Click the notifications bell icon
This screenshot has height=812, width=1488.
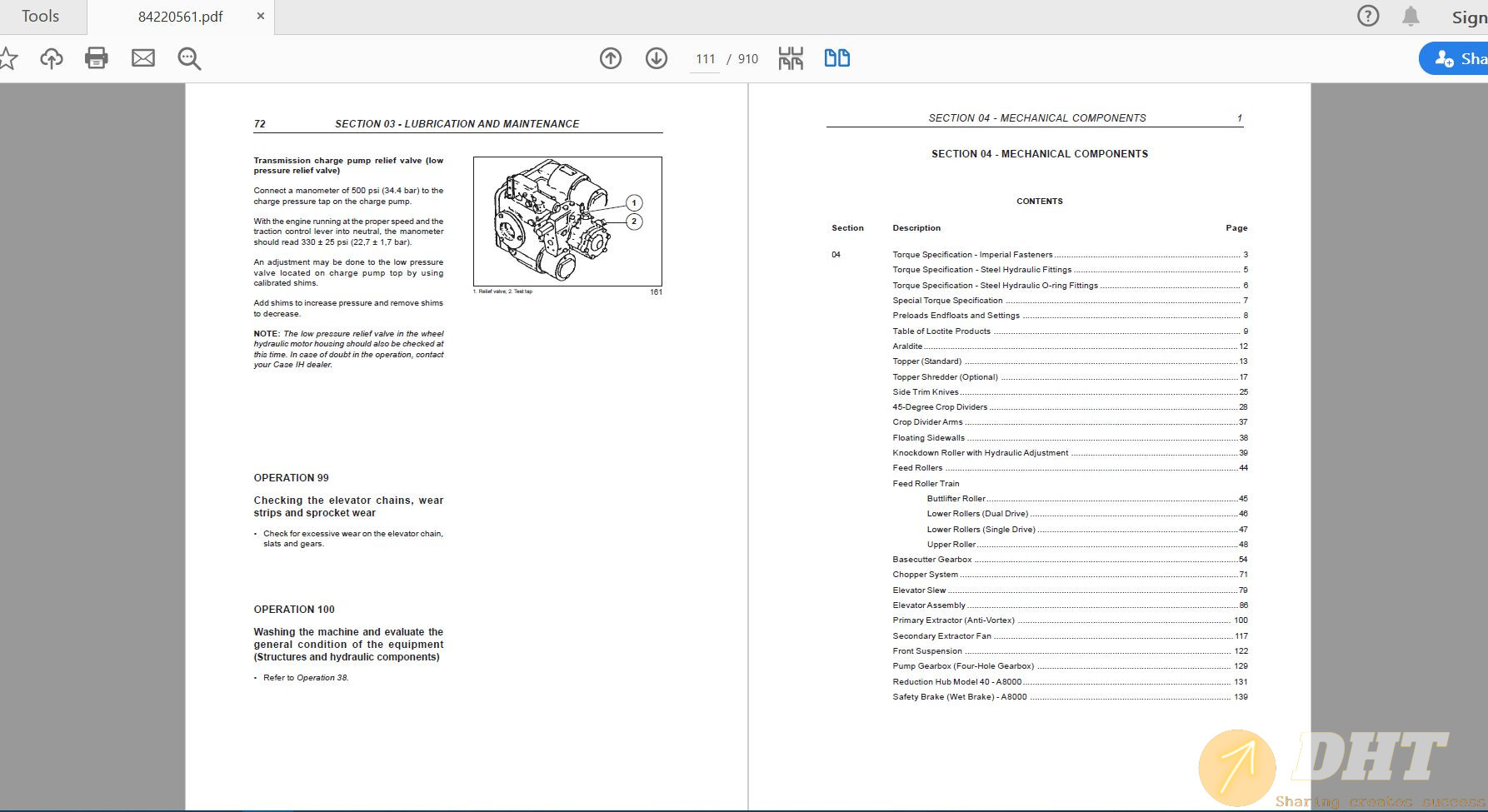(1411, 16)
